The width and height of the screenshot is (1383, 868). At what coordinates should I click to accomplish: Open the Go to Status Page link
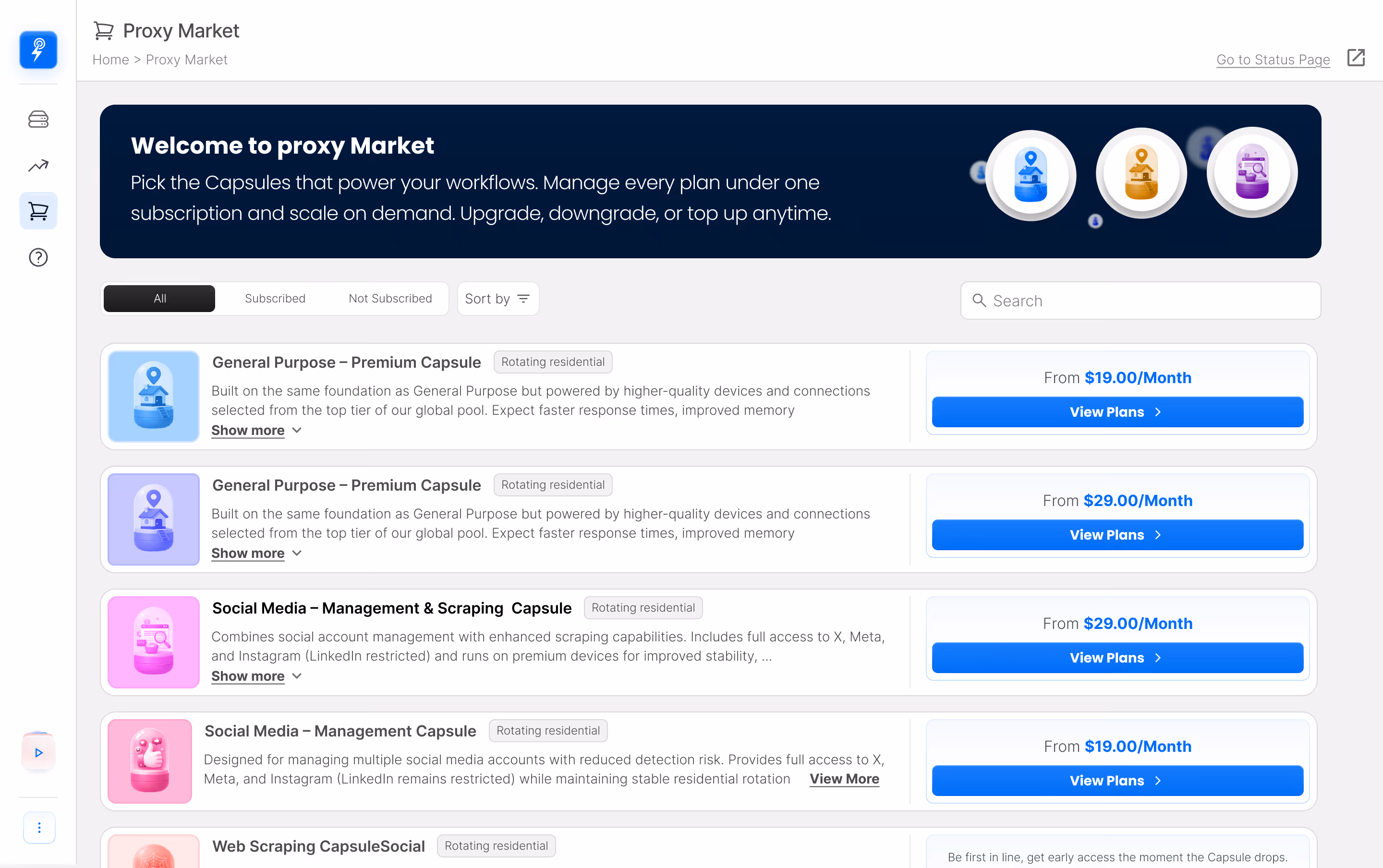click(1273, 60)
